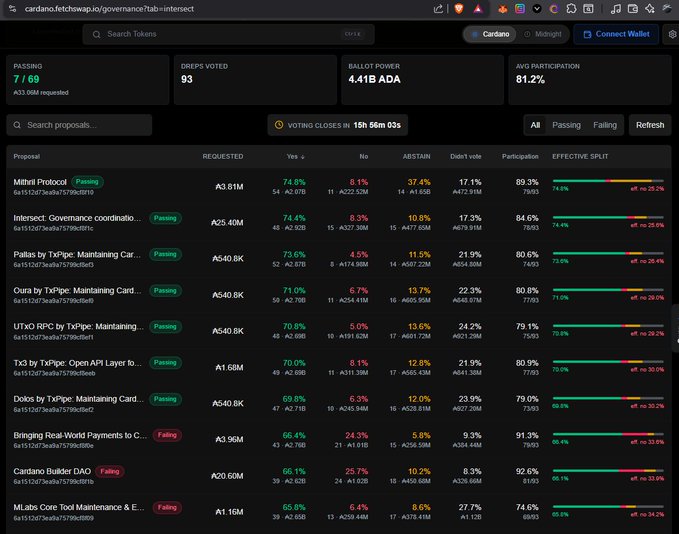Image resolution: width=679 pixels, height=534 pixels.
Task: Click the profile avatar in browser toolbar
Action: pos(667,9)
